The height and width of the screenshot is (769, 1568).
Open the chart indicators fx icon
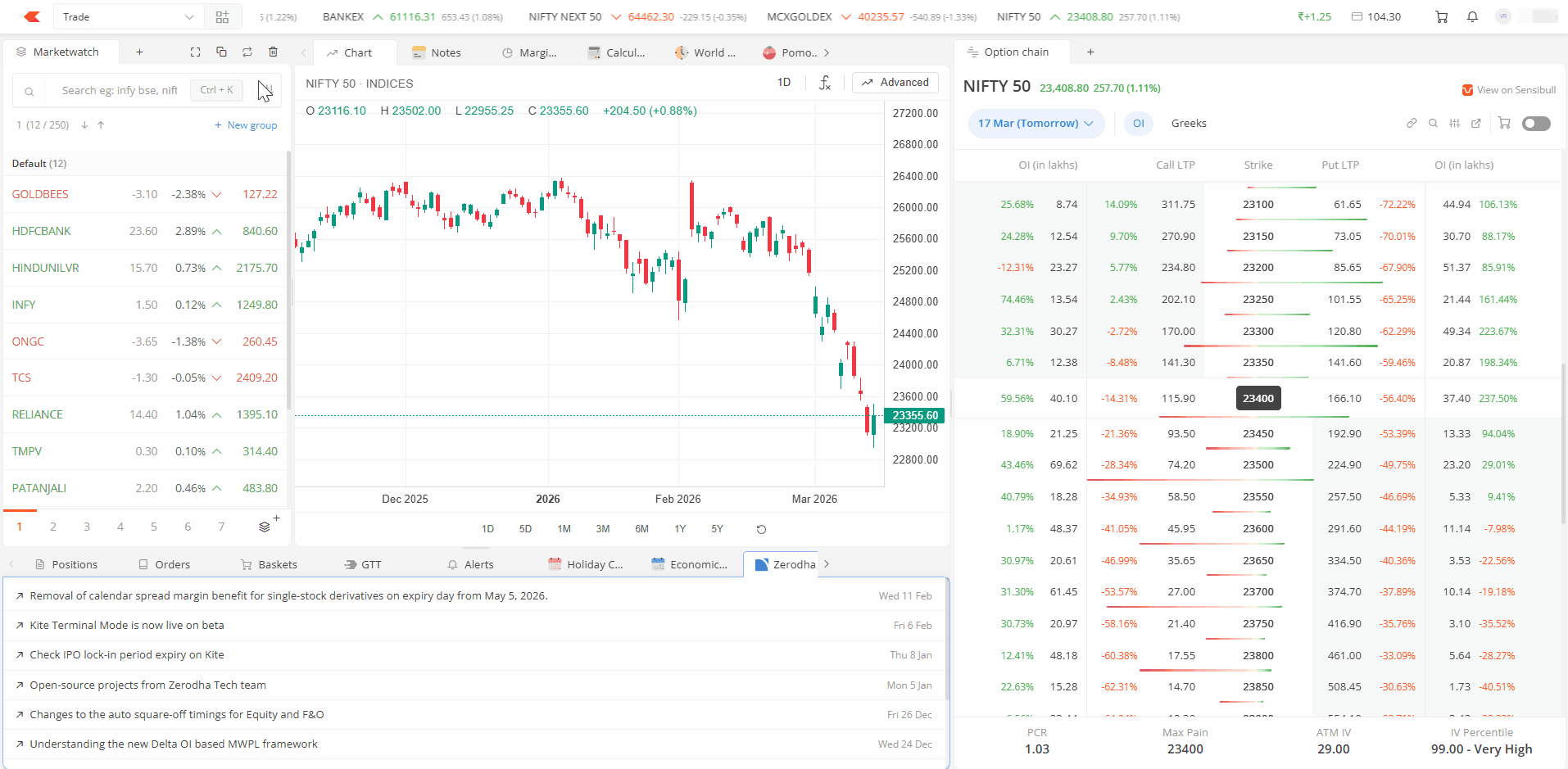[825, 83]
